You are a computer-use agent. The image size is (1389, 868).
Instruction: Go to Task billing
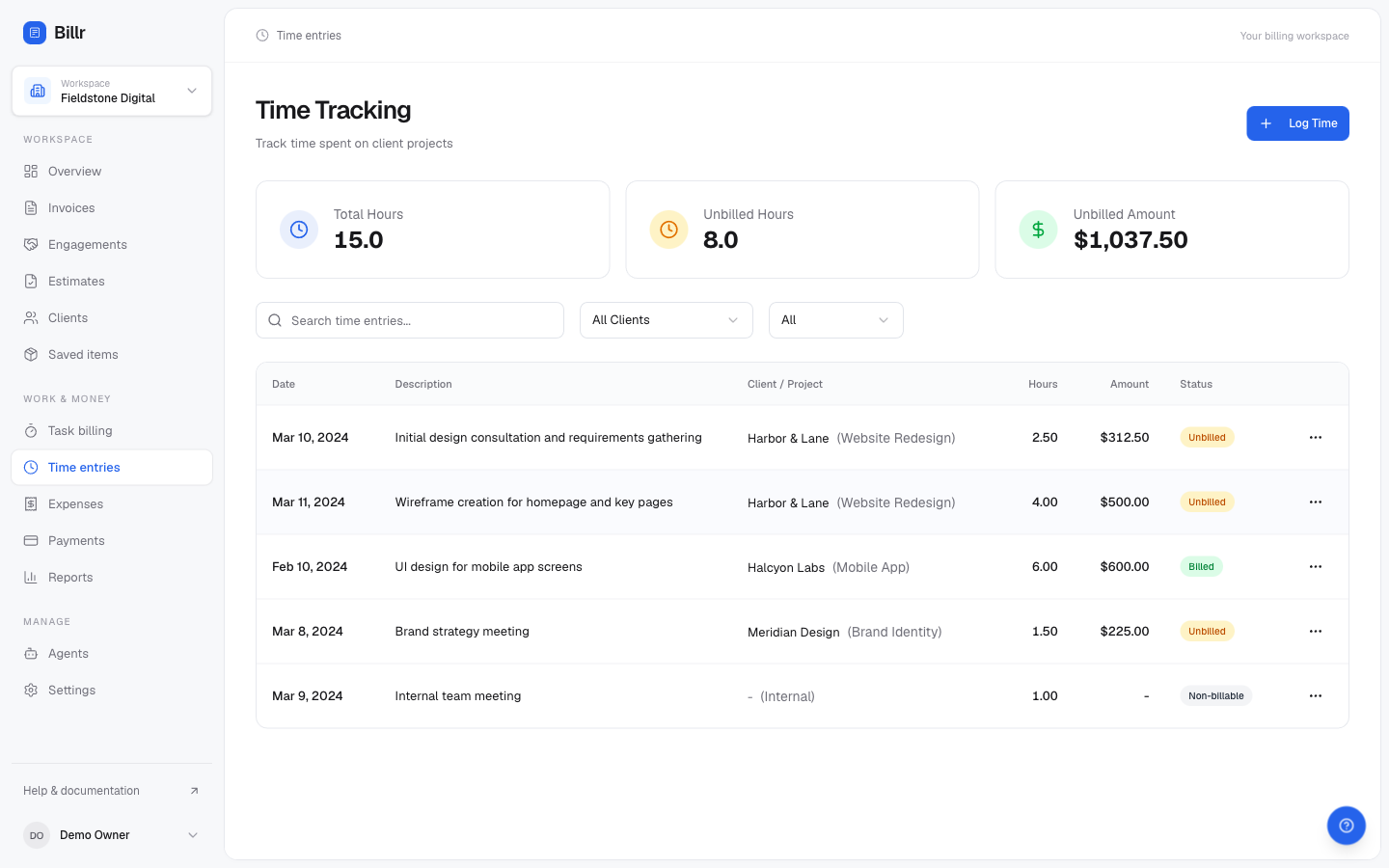tap(112, 431)
